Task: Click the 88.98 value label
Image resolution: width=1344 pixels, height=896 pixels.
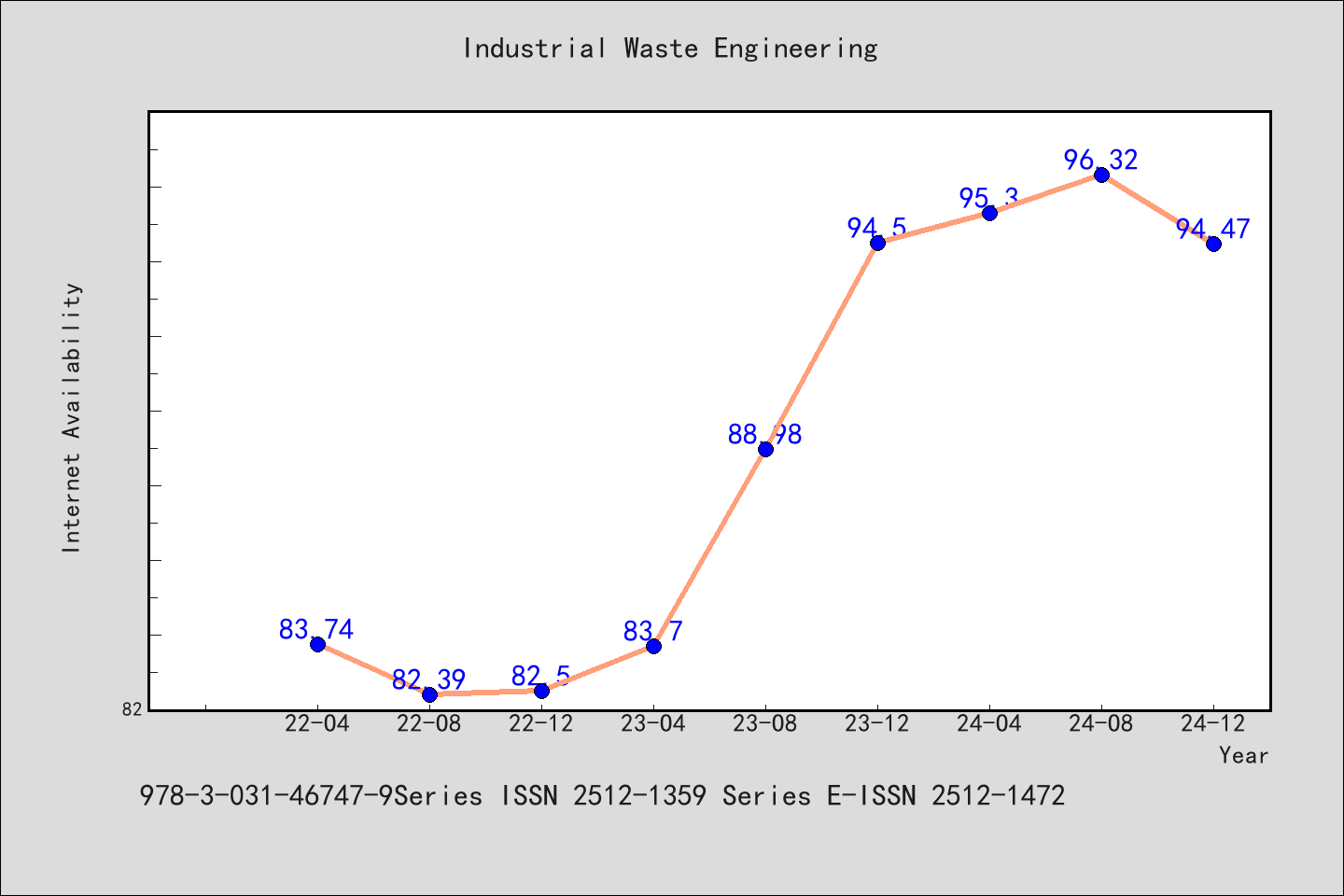Action: coord(764,434)
